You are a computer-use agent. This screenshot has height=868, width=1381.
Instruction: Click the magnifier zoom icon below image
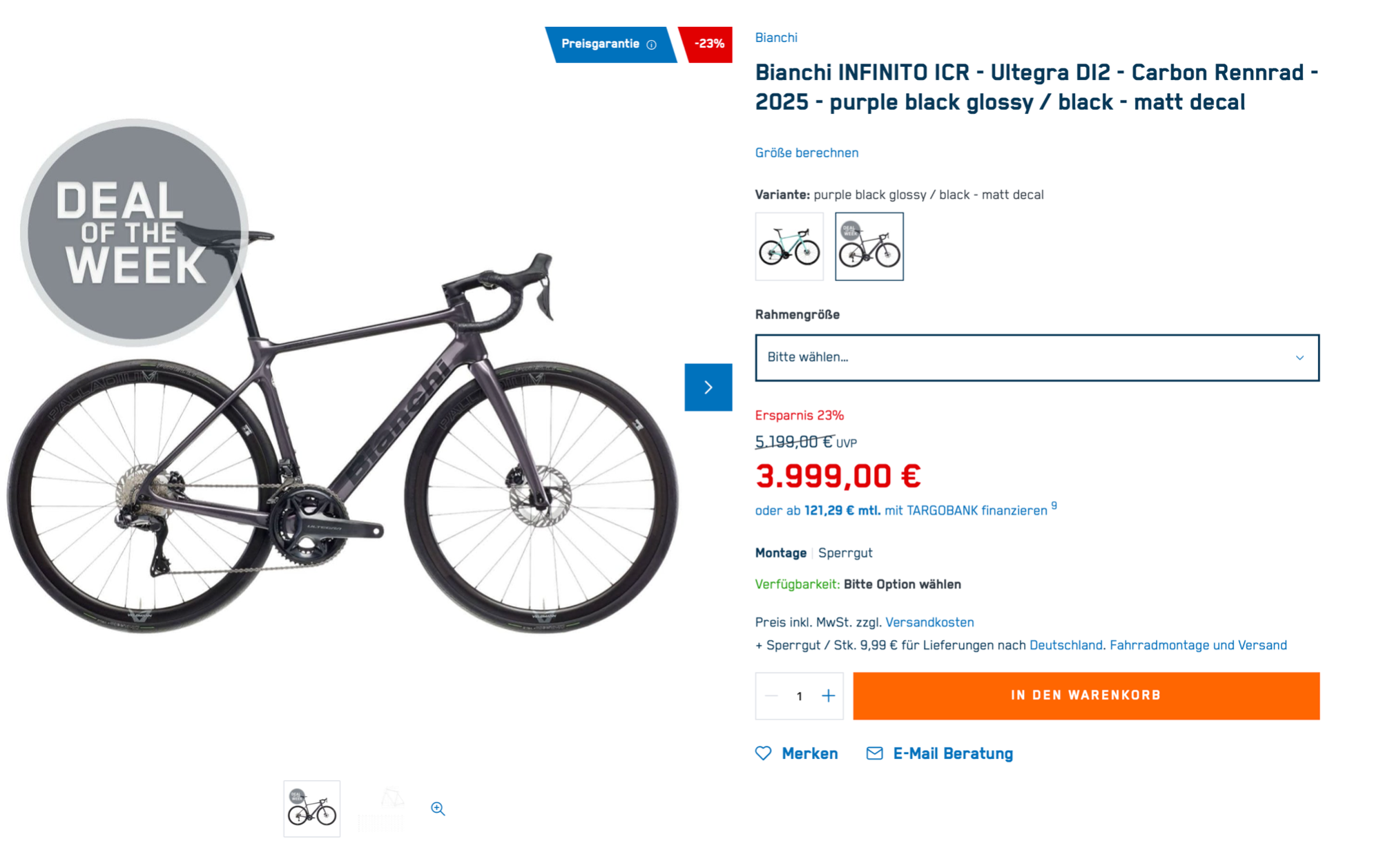point(438,809)
